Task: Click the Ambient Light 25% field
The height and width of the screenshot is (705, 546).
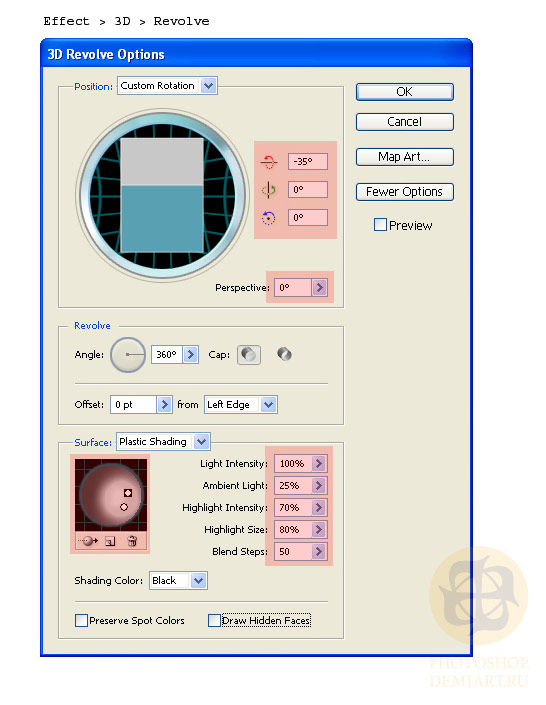Action: pos(293,485)
